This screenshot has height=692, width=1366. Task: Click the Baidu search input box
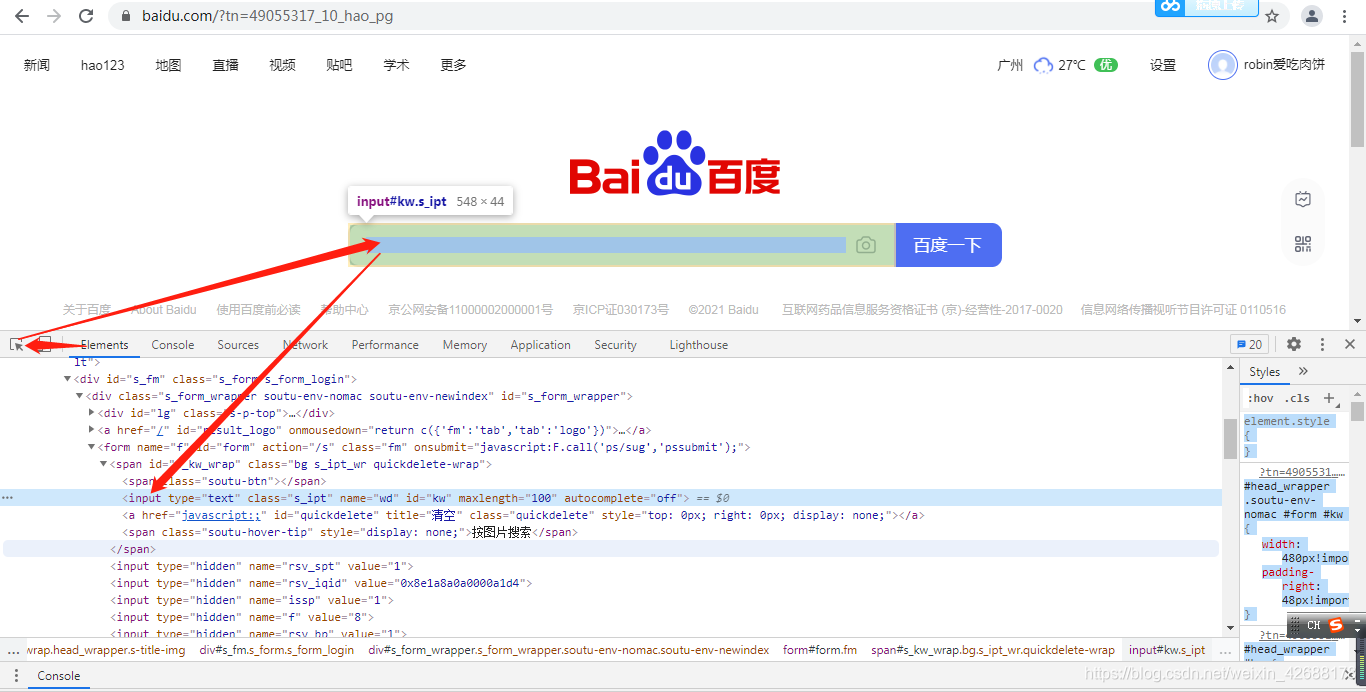coord(623,245)
